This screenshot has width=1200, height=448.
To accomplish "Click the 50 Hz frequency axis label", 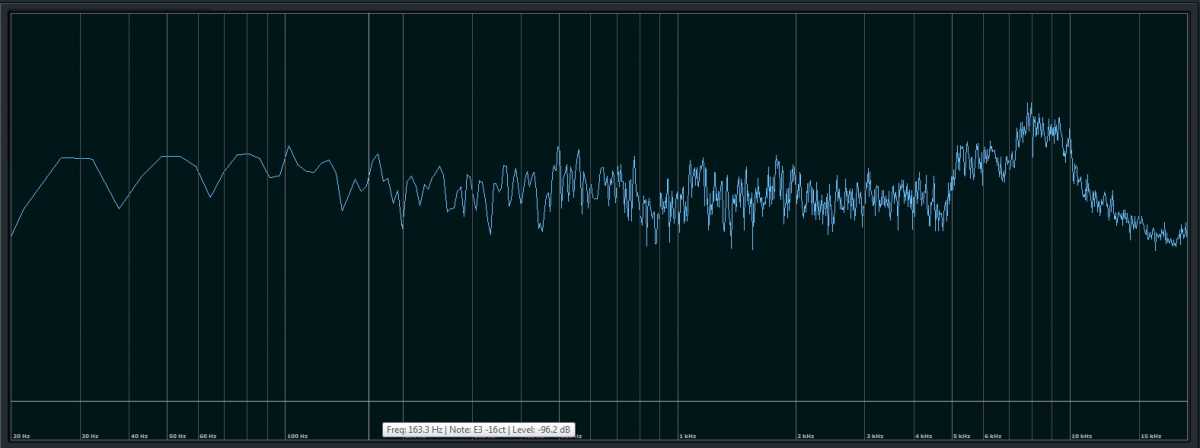I will [177, 436].
